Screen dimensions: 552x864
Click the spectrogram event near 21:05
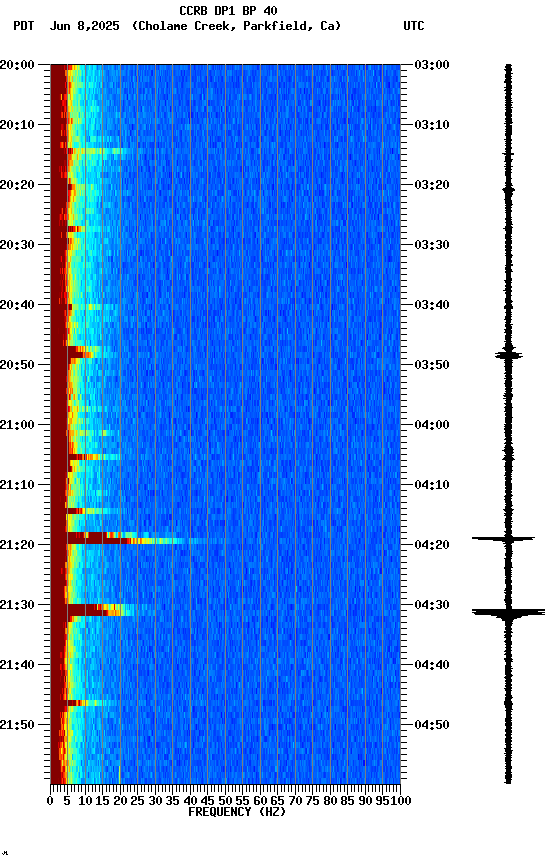click(93, 457)
